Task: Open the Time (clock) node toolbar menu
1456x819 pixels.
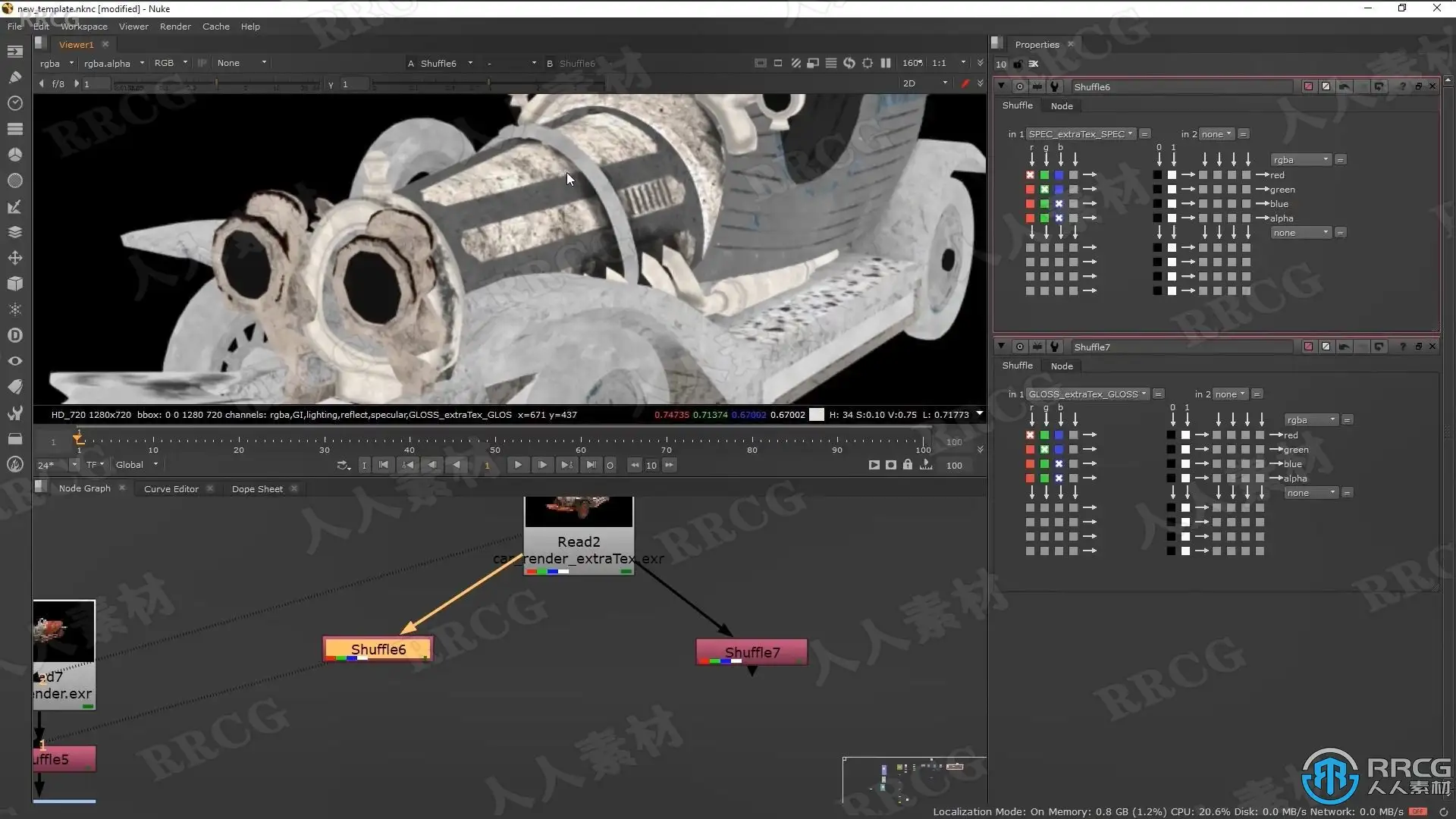Action: pyautogui.click(x=14, y=102)
